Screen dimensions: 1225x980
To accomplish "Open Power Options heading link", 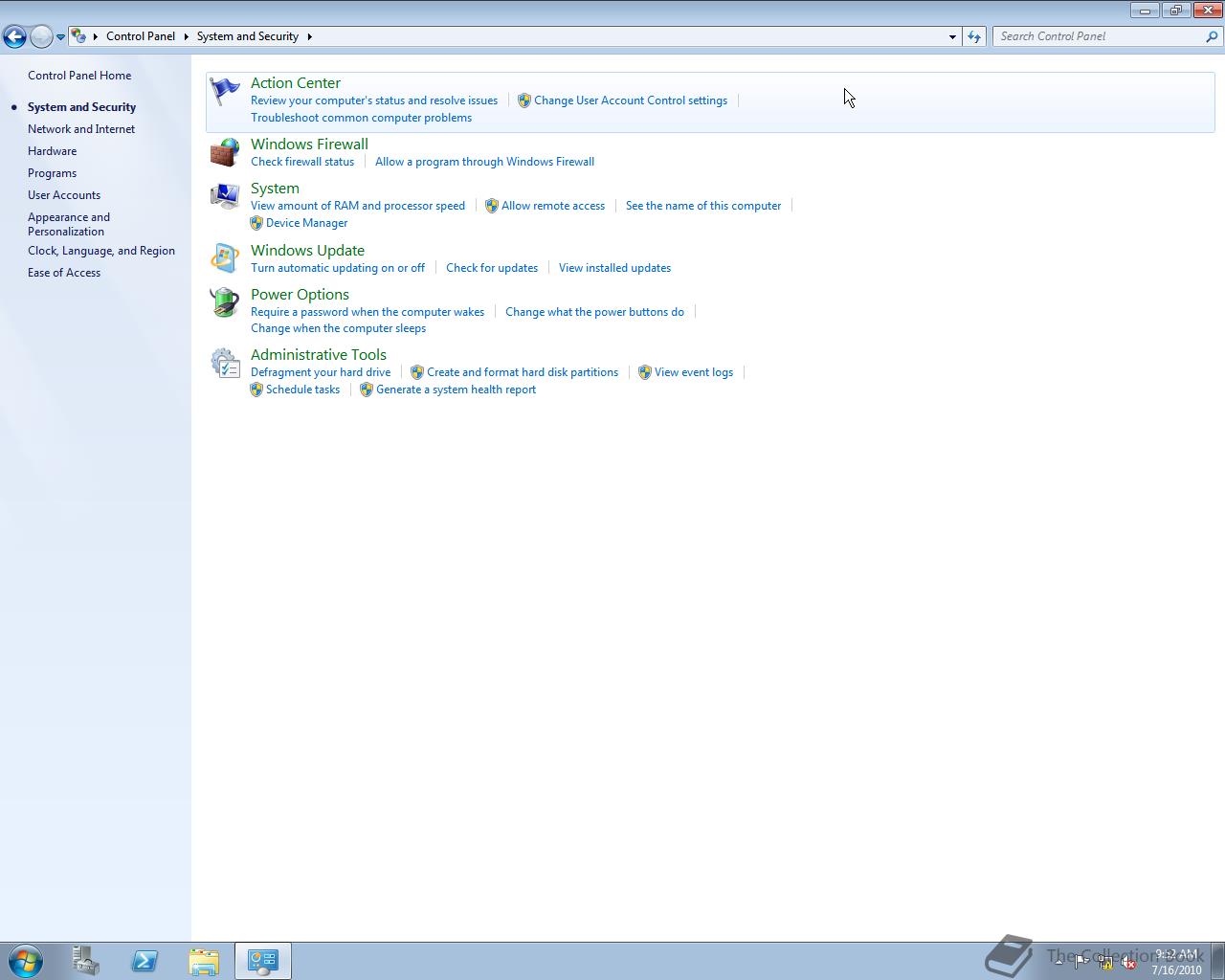I will pyautogui.click(x=300, y=295).
